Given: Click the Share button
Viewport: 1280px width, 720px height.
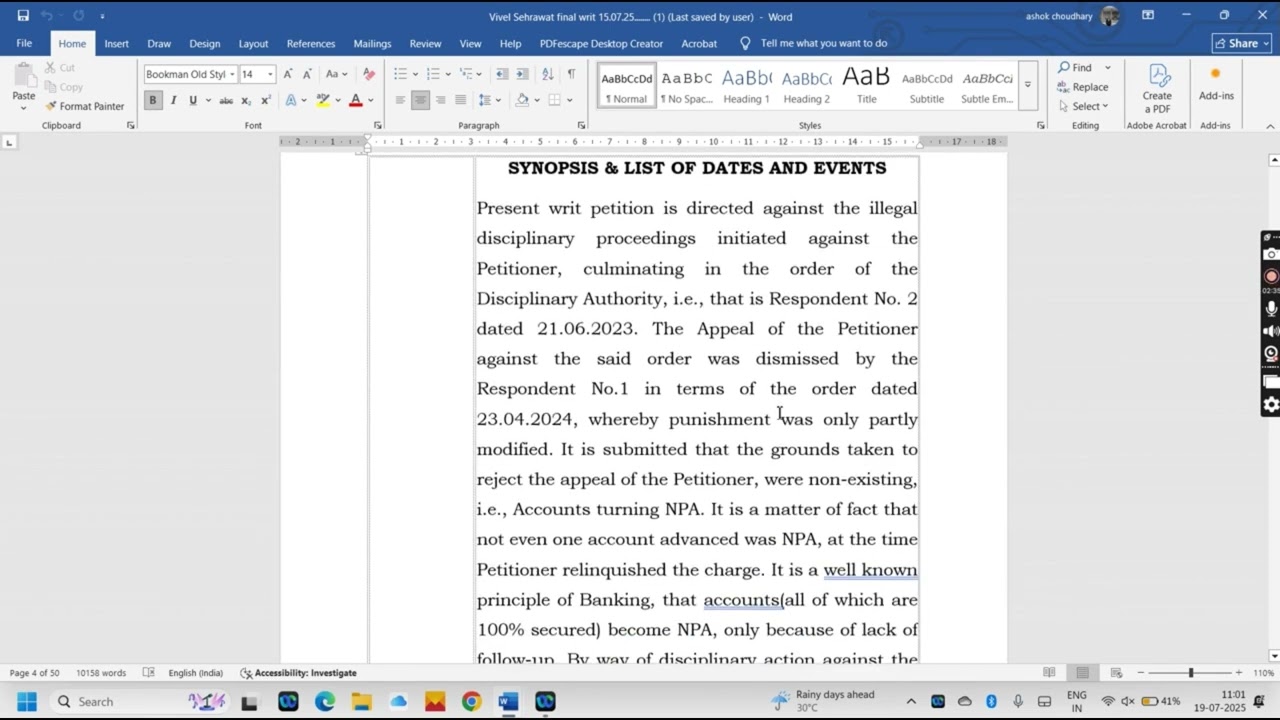Looking at the screenshot, I should coord(1241,43).
